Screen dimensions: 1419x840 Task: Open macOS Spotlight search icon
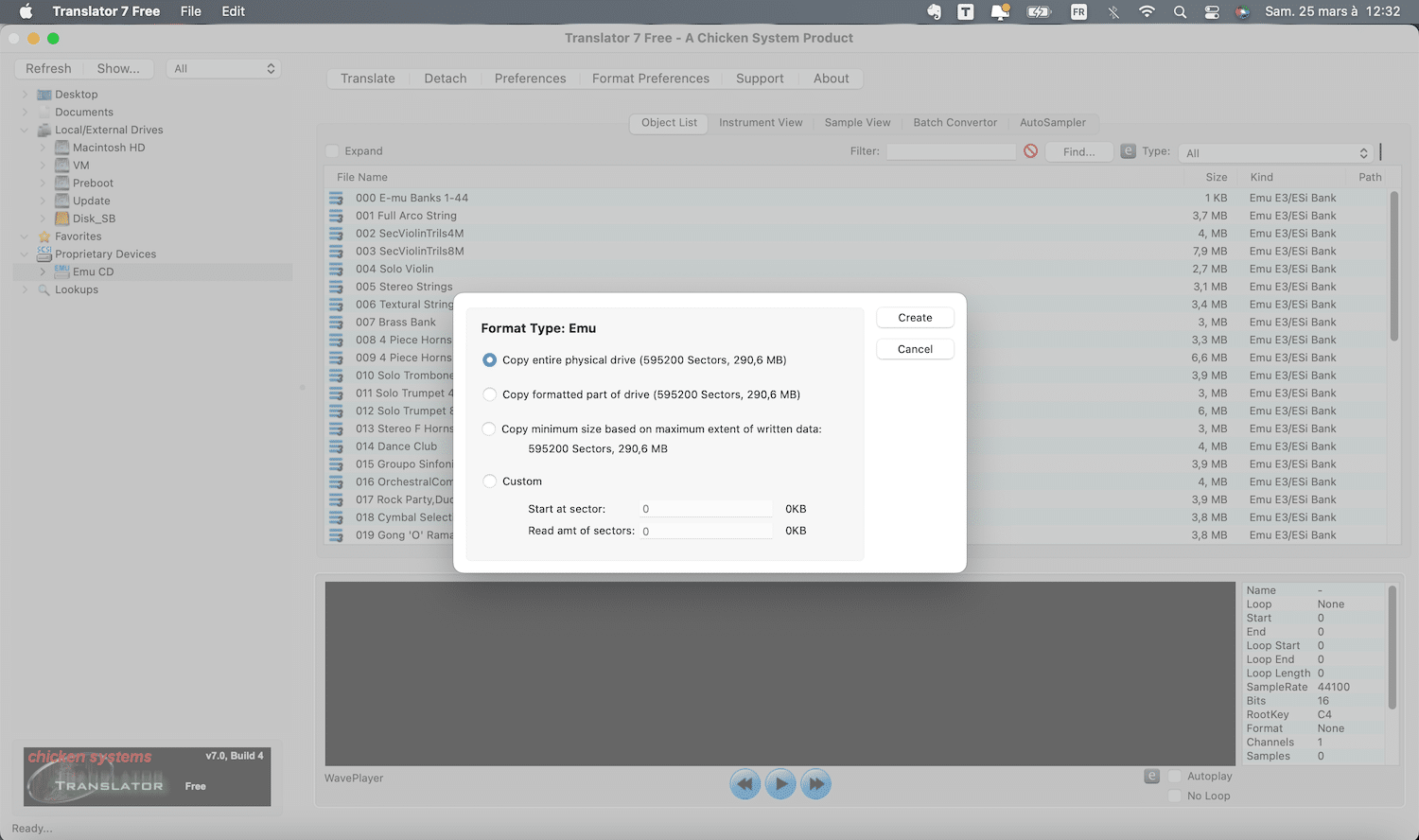[x=1180, y=11]
